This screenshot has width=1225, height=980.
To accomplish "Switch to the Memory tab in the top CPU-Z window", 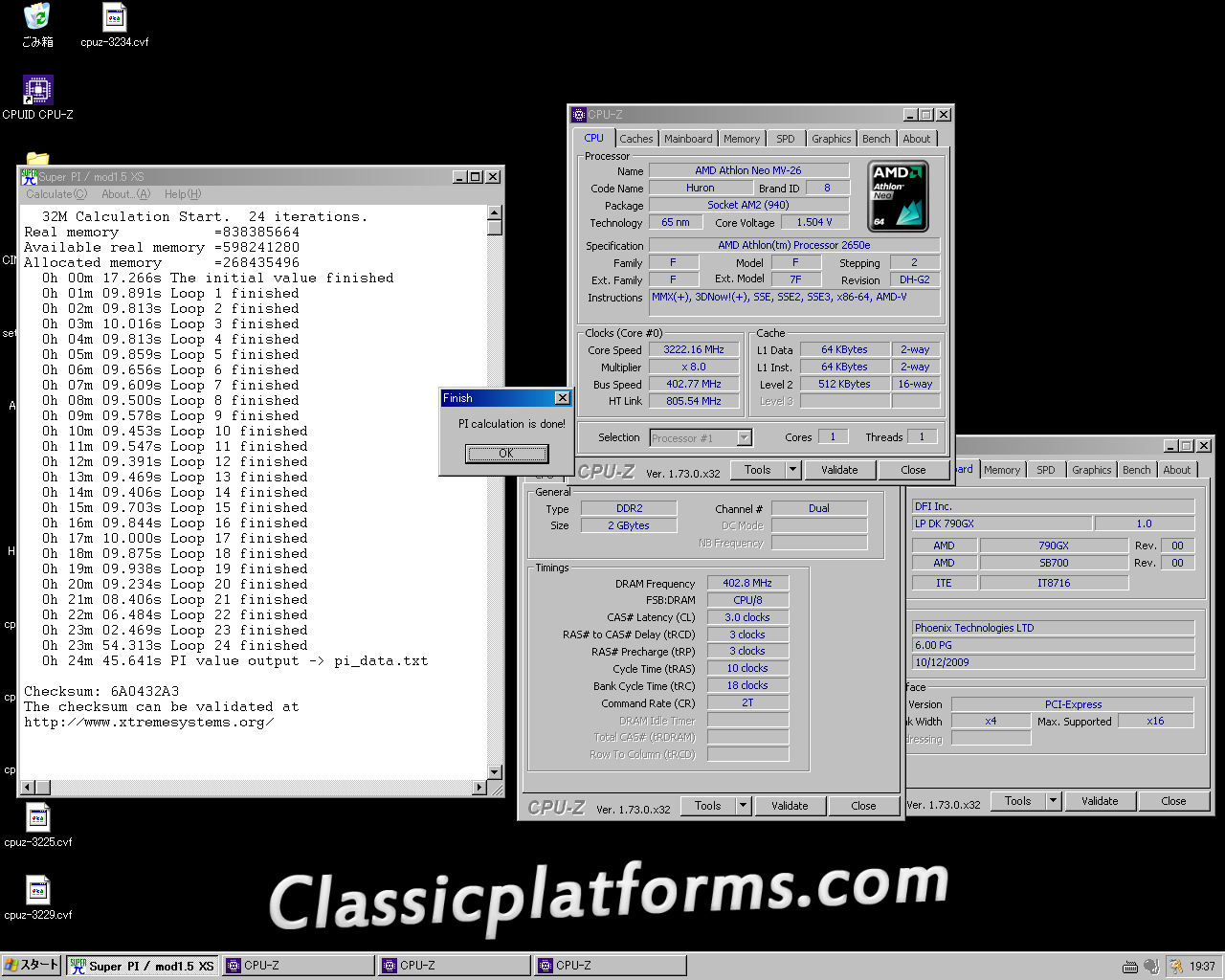I will (x=742, y=139).
